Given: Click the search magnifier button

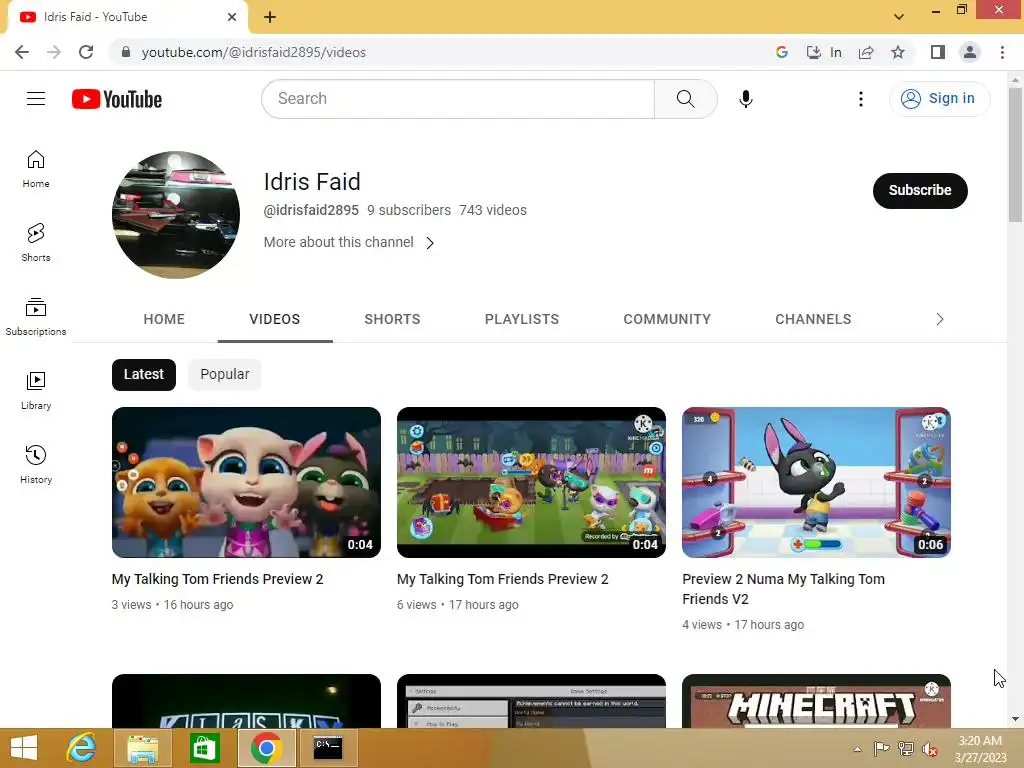Looking at the screenshot, I should point(685,99).
